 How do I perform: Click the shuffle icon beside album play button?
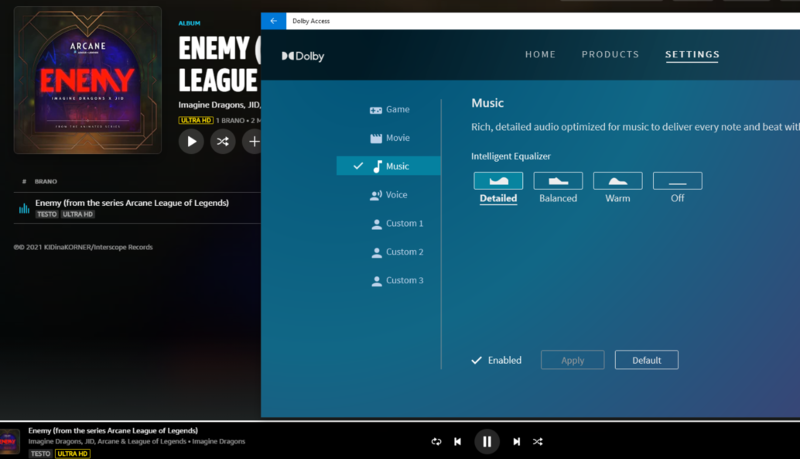click(x=222, y=142)
